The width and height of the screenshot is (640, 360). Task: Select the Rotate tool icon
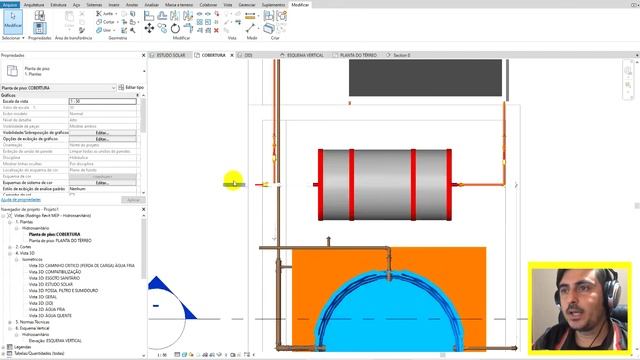175,28
